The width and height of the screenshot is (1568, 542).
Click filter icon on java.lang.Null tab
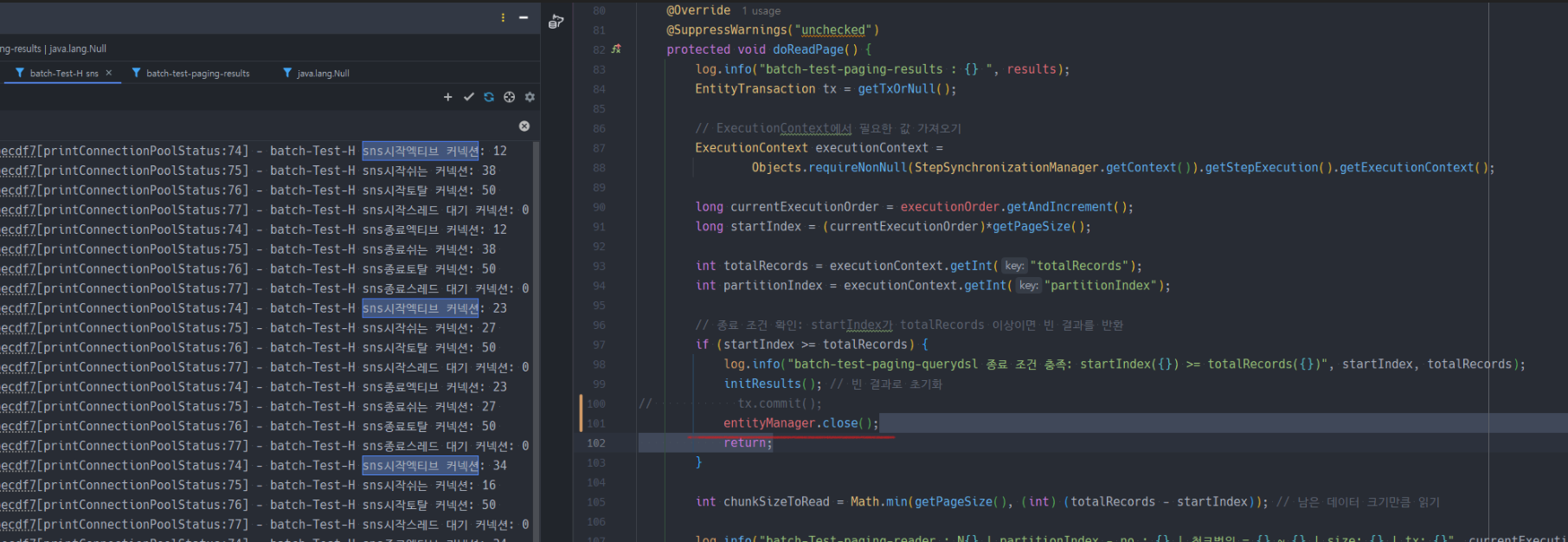coord(287,74)
